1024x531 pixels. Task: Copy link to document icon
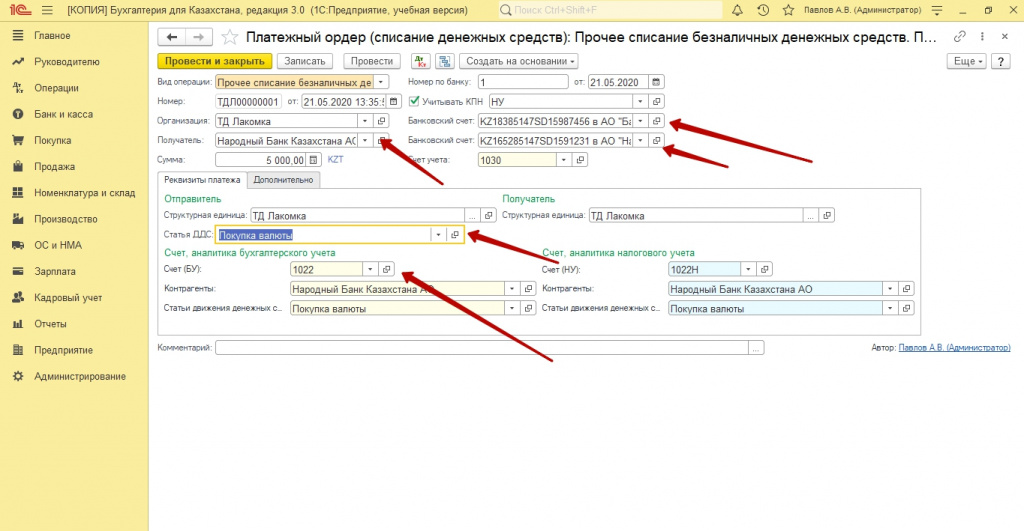tap(959, 37)
